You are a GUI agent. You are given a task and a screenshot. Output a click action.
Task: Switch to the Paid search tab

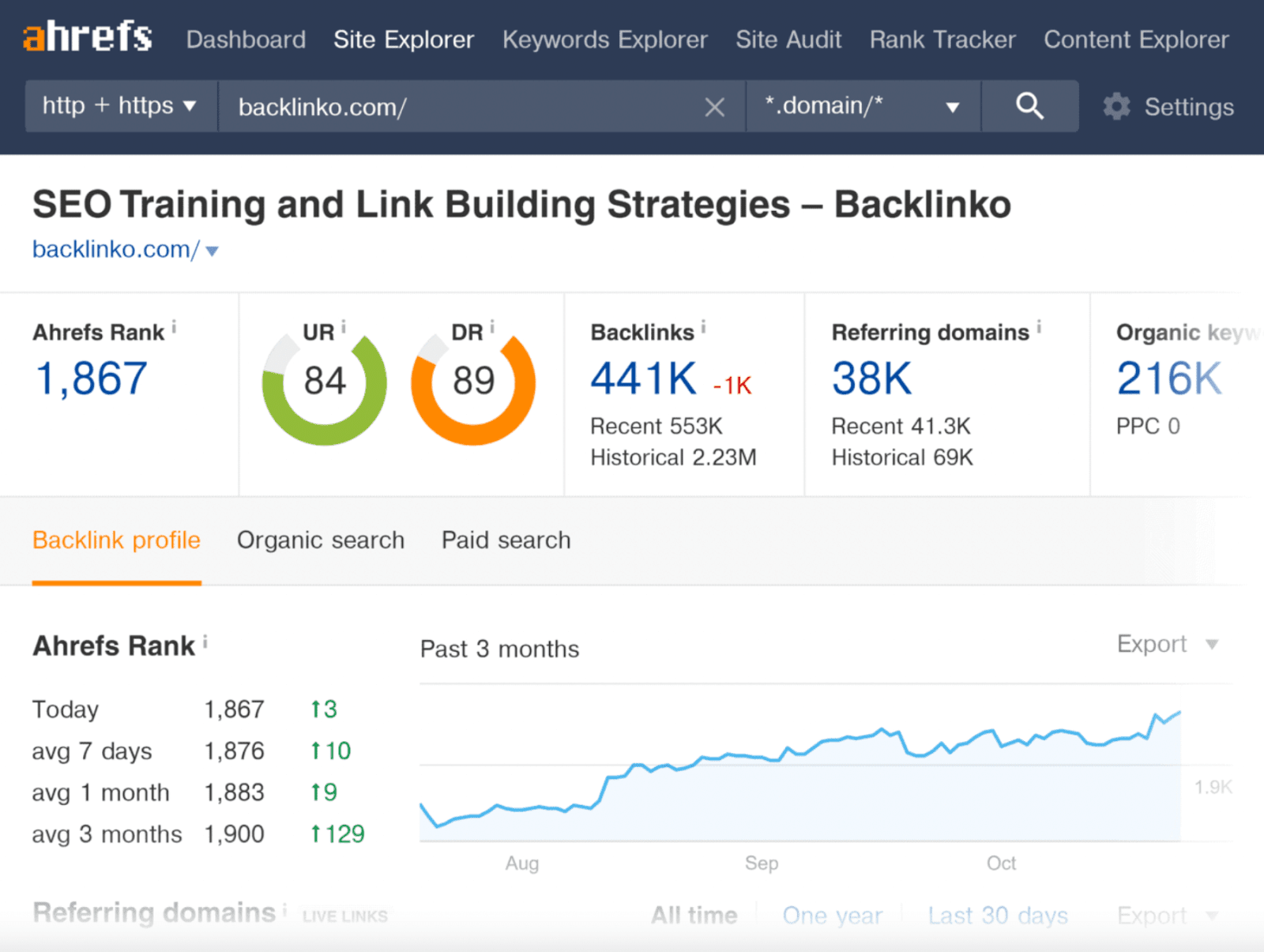click(x=506, y=540)
